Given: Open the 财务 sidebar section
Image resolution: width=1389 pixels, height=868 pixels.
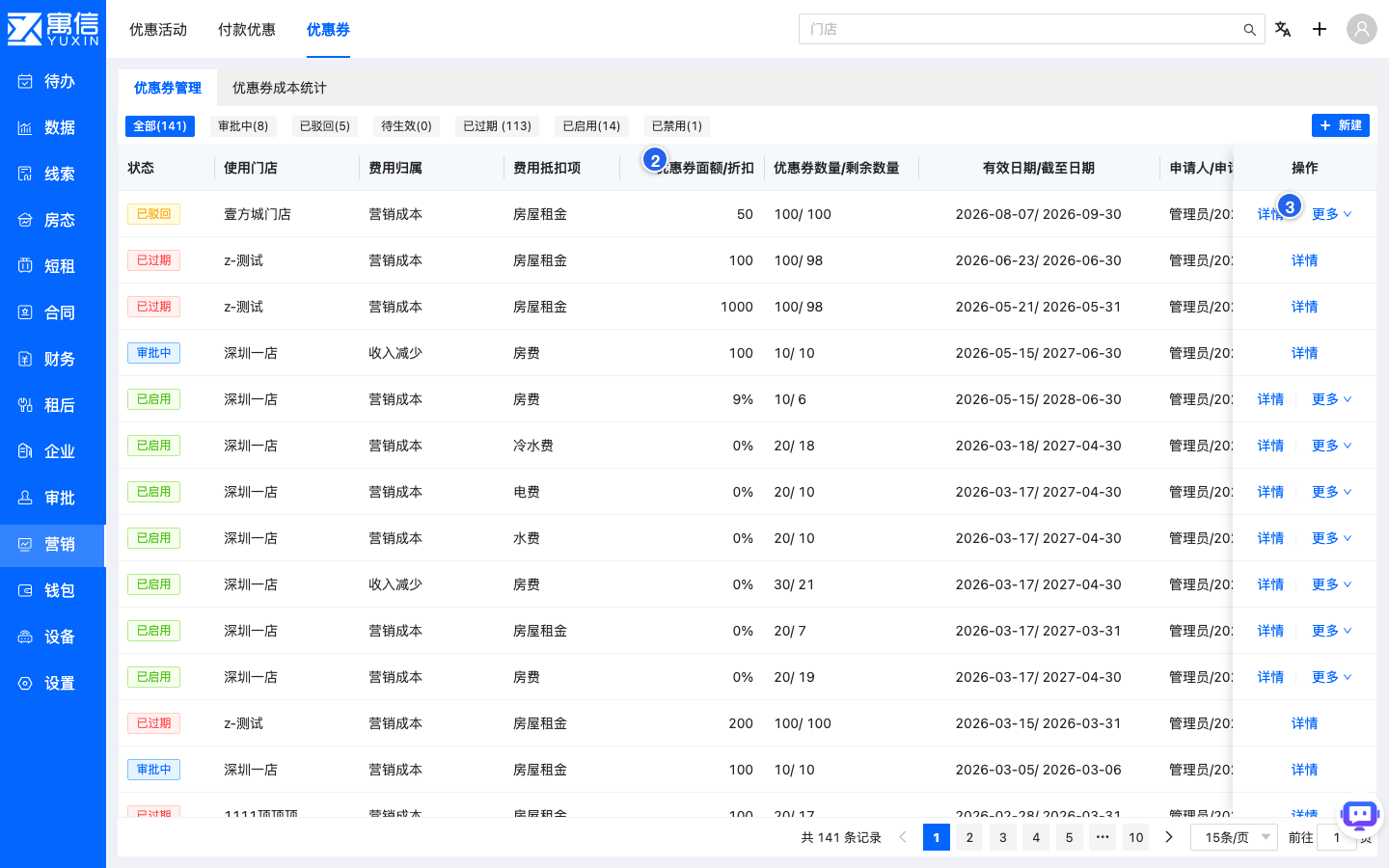Looking at the screenshot, I should (53, 359).
